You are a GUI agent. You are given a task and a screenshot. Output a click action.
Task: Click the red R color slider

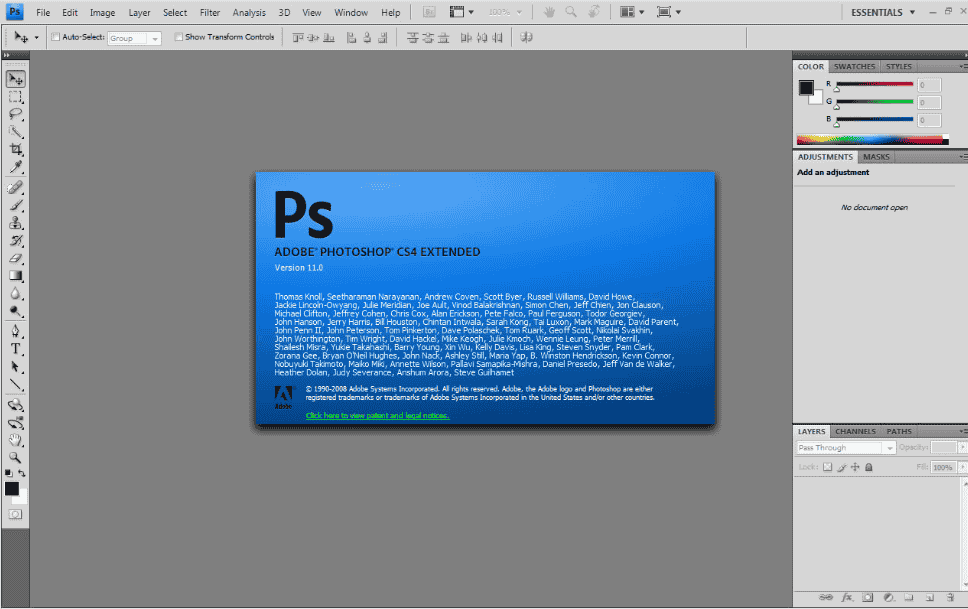pos(874,84)
